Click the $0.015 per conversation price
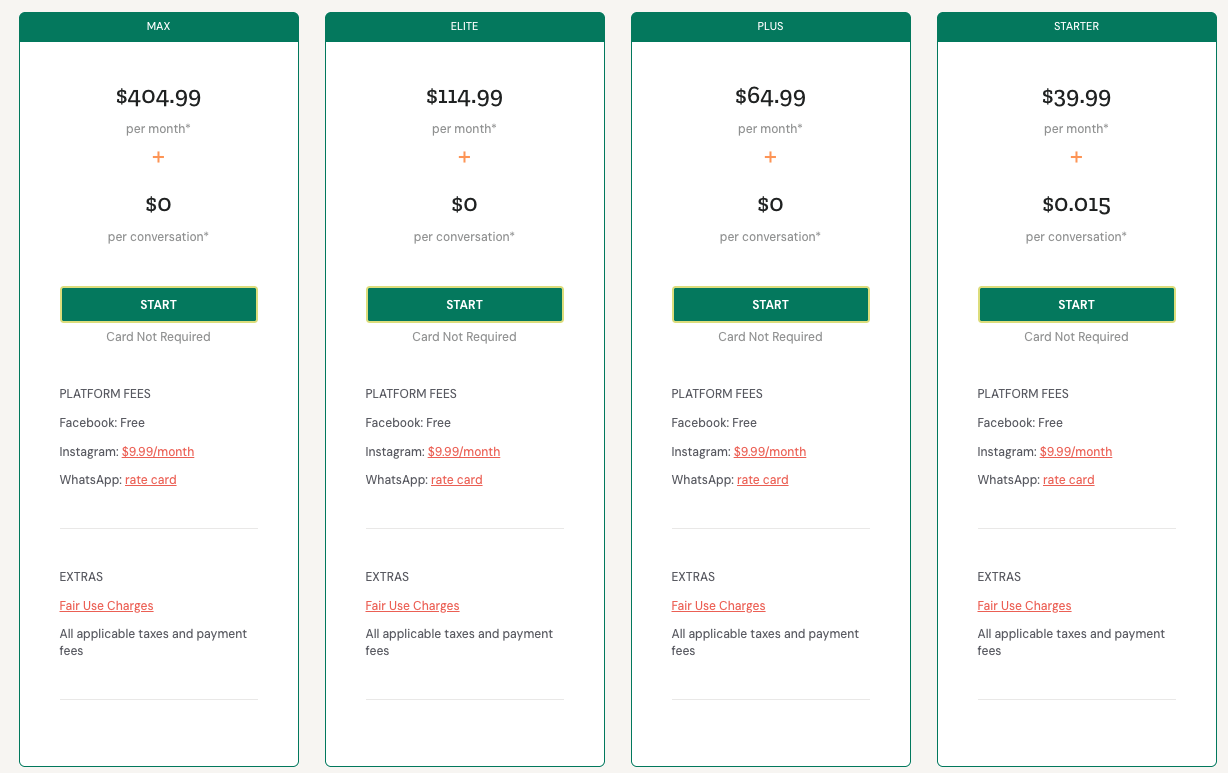 click(1076, 205)
